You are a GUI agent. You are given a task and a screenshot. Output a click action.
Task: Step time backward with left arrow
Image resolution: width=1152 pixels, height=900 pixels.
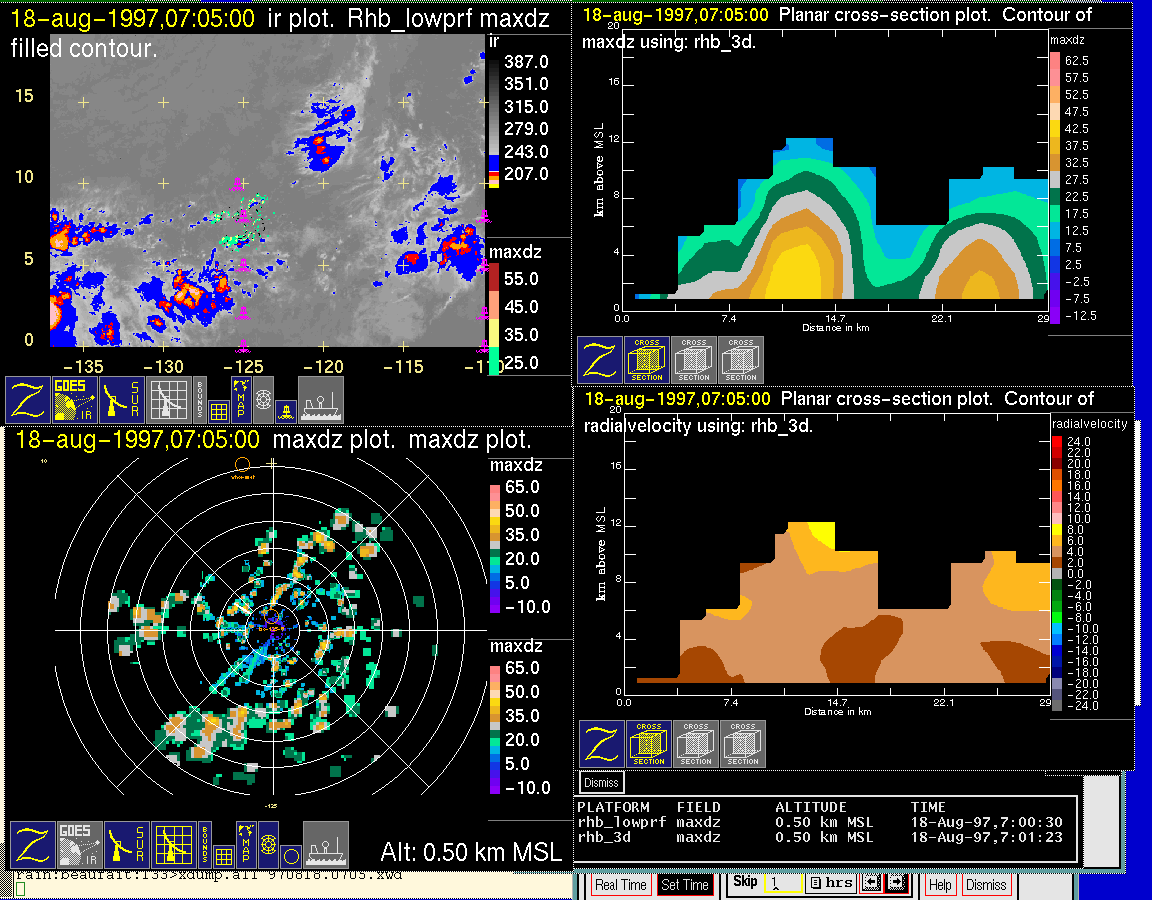(870, 884)
